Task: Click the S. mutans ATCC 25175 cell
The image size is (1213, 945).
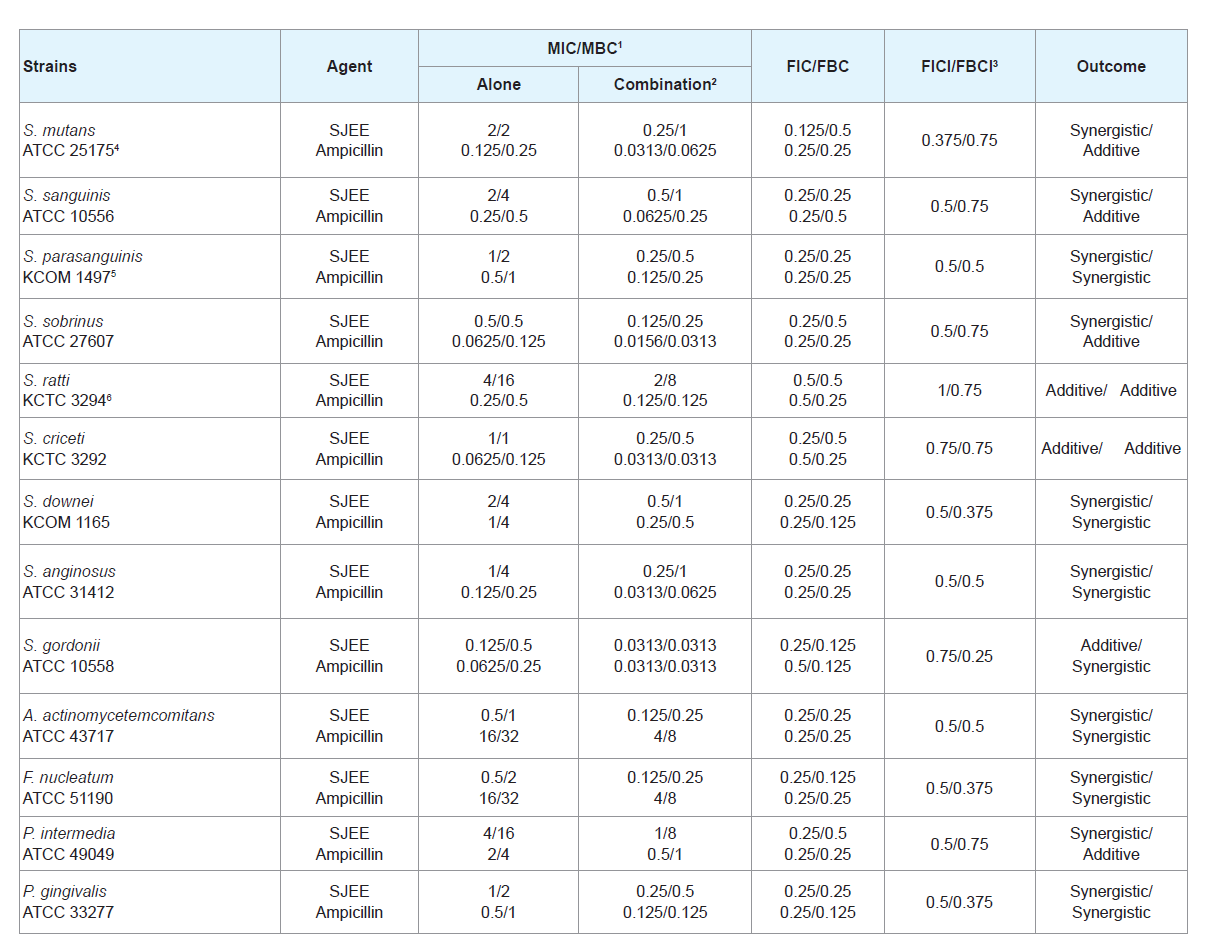Action: coord(150,140)
